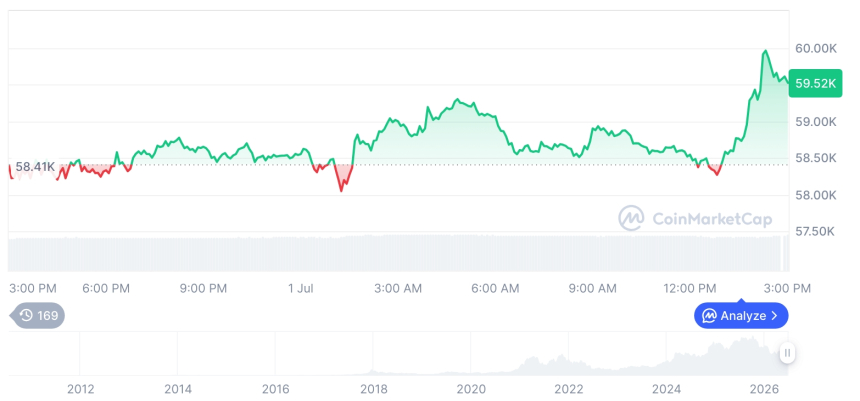Click the Analyze button
The image size is (860, 401).
pyautogui.click(x=741, y=315)
